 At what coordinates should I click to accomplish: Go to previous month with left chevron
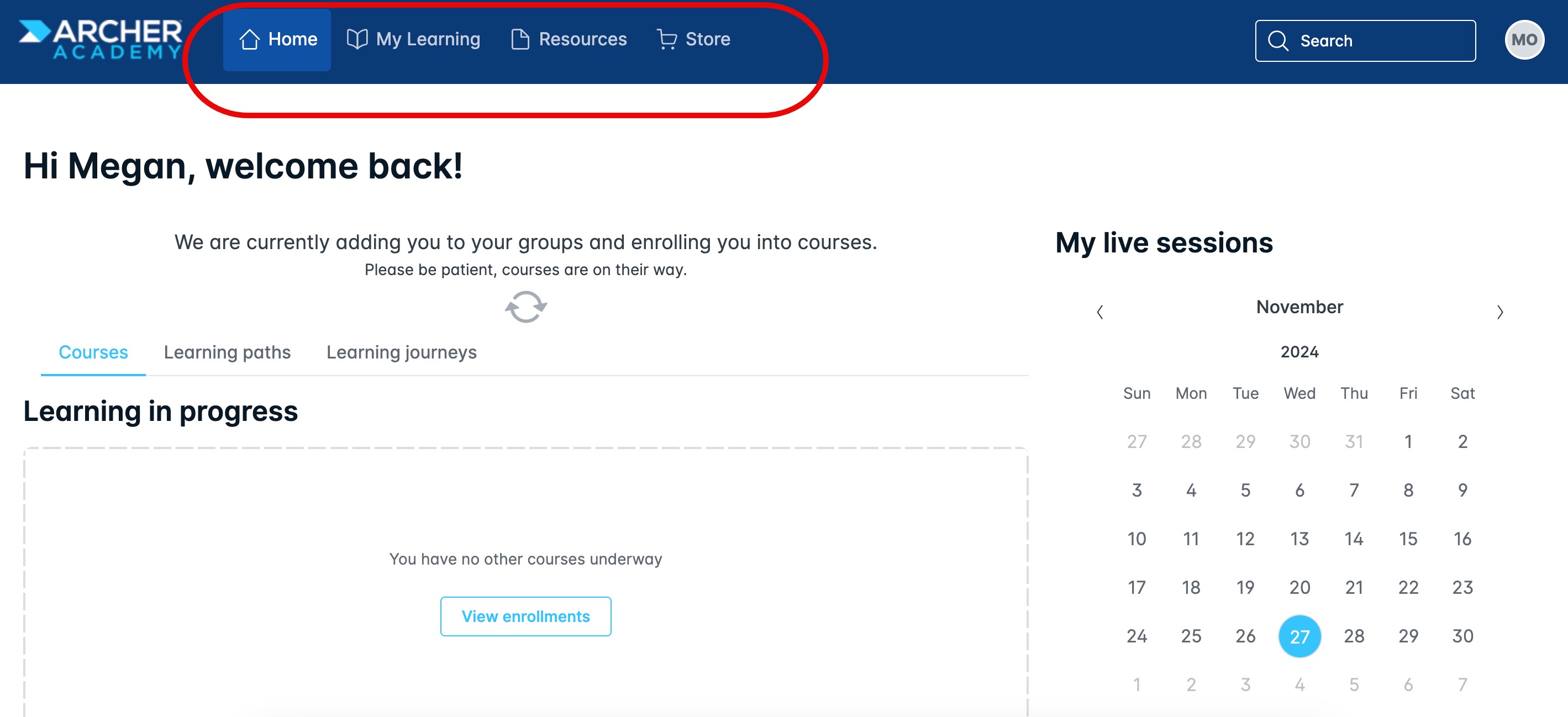pyautogui.click(x=1101, y=312)
